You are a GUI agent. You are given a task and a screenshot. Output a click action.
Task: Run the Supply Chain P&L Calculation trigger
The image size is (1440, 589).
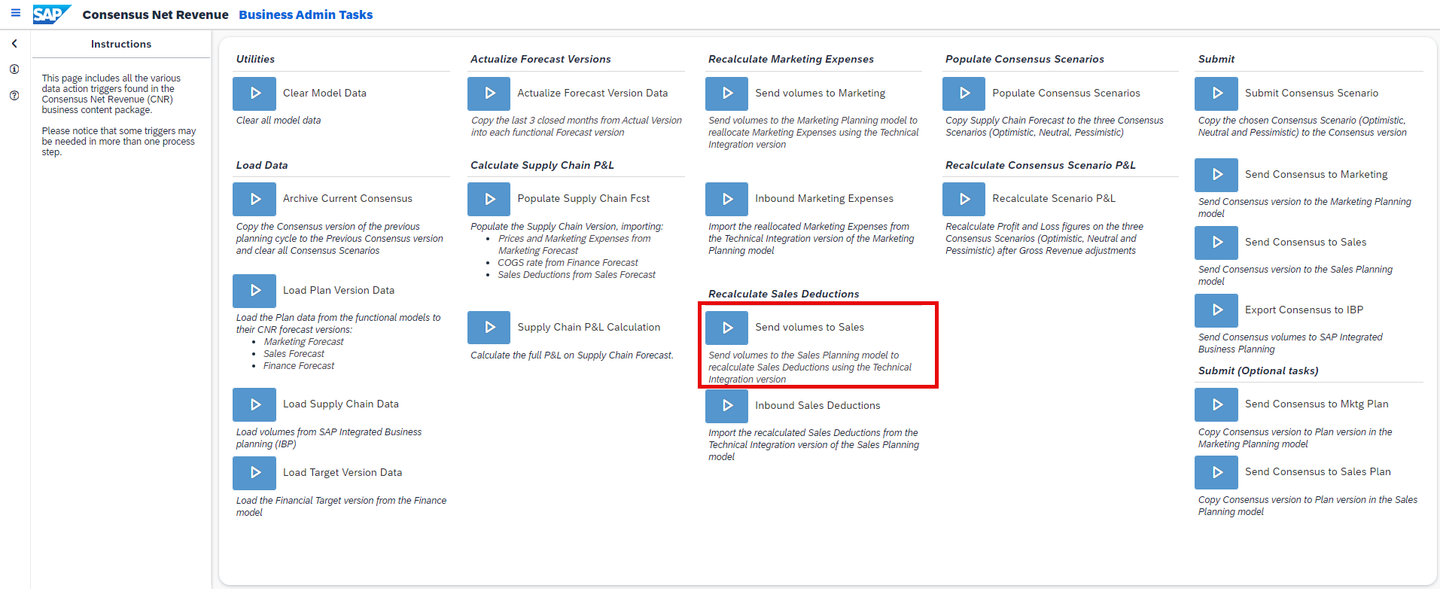click(x=489, y=328)
